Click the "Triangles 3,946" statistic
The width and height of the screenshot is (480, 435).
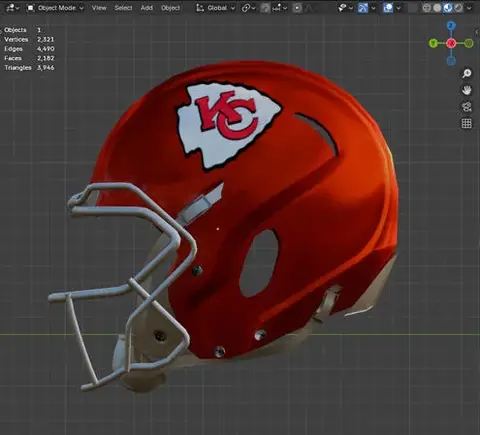(x=29, y=67)
